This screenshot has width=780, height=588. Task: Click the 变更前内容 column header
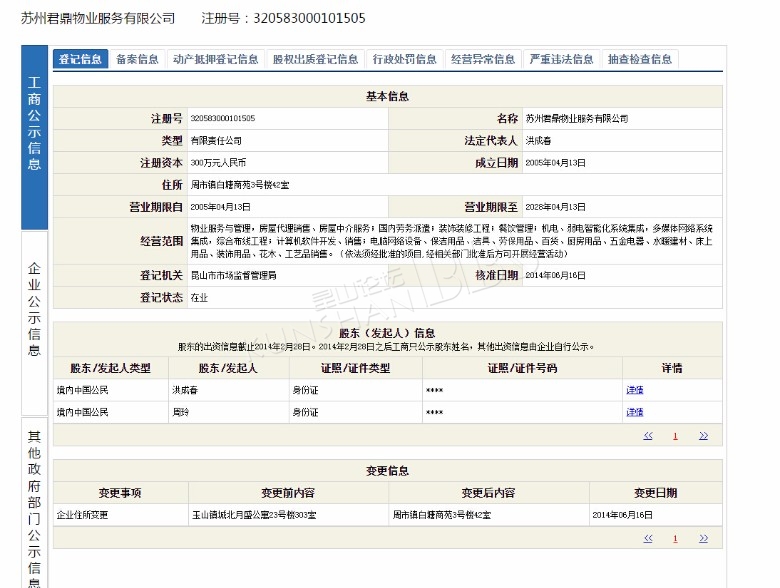pyautogui.click(x=288, y=493)
